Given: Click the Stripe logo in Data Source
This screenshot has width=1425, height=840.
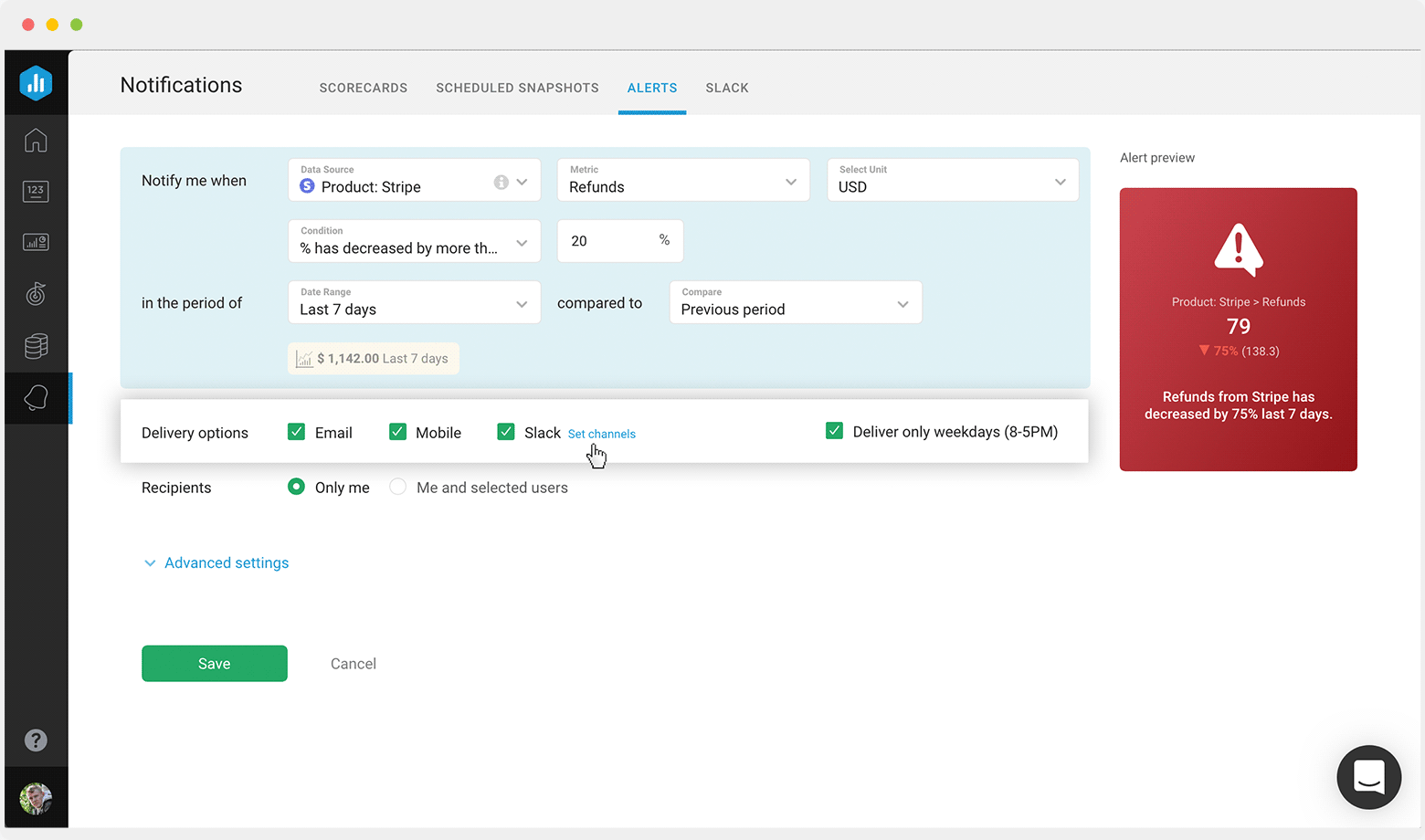Looking at the screenshot, I should point(307,186).
